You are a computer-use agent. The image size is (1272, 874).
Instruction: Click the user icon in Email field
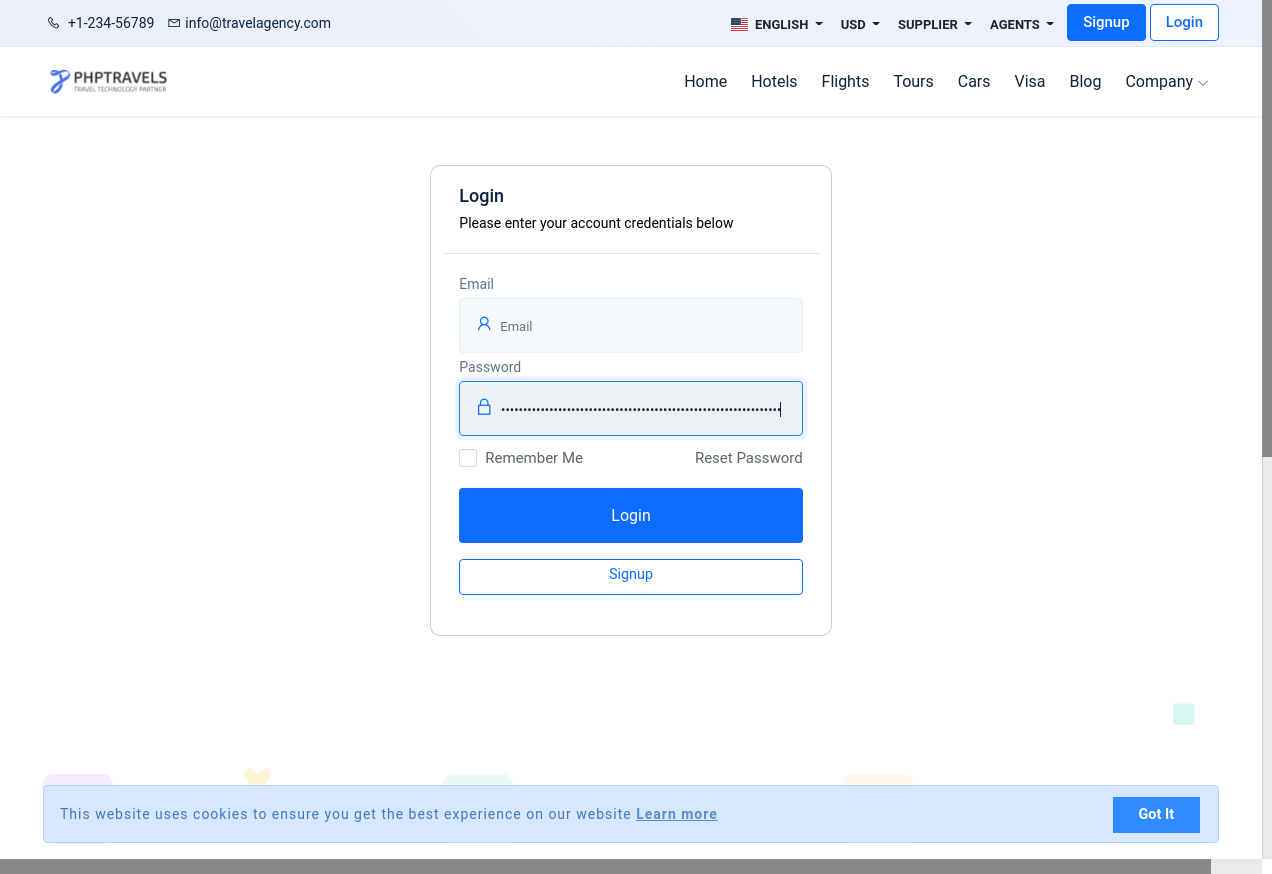(x=484, y=324)
